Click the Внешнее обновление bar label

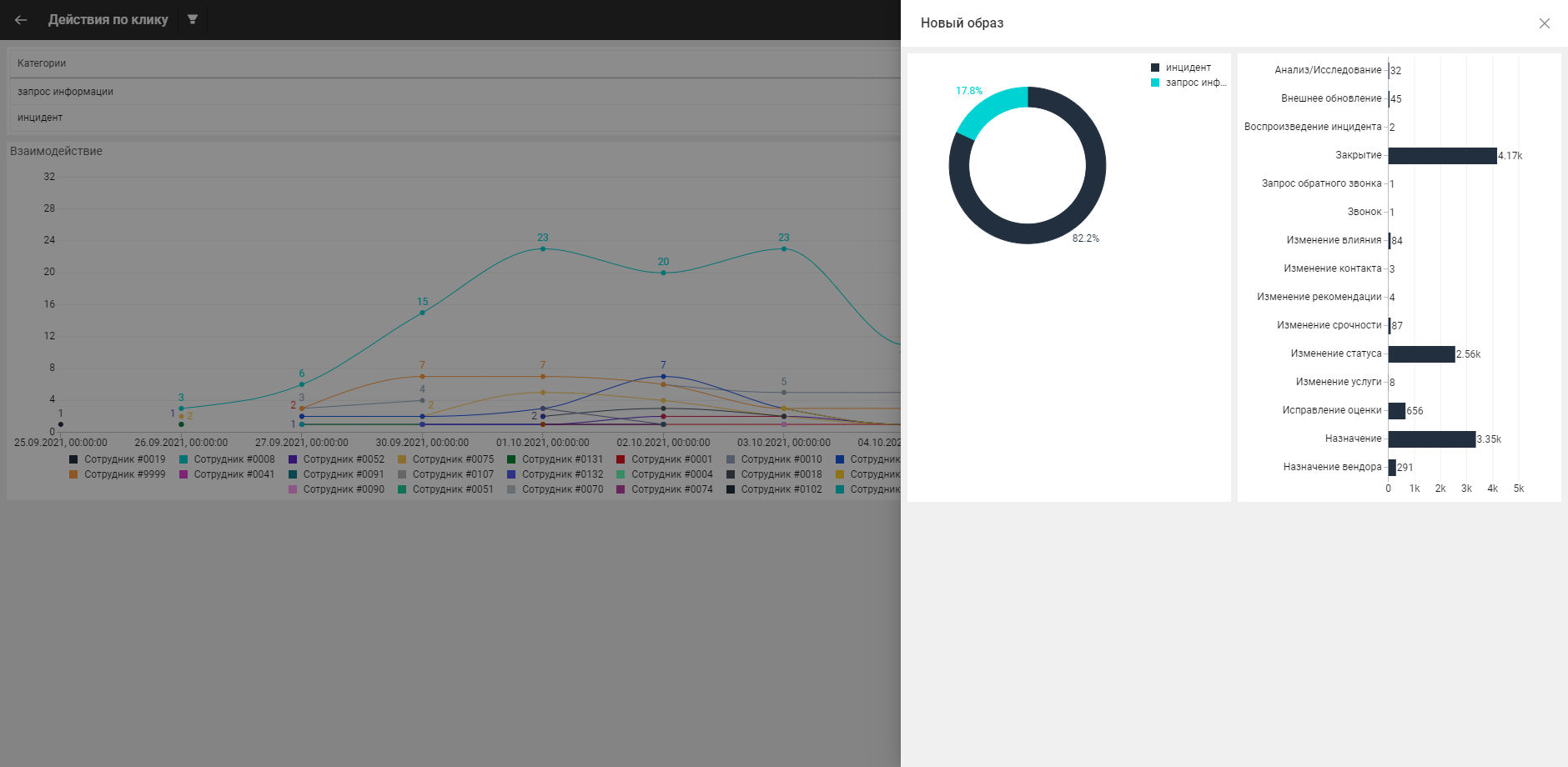click(1331, 98)
